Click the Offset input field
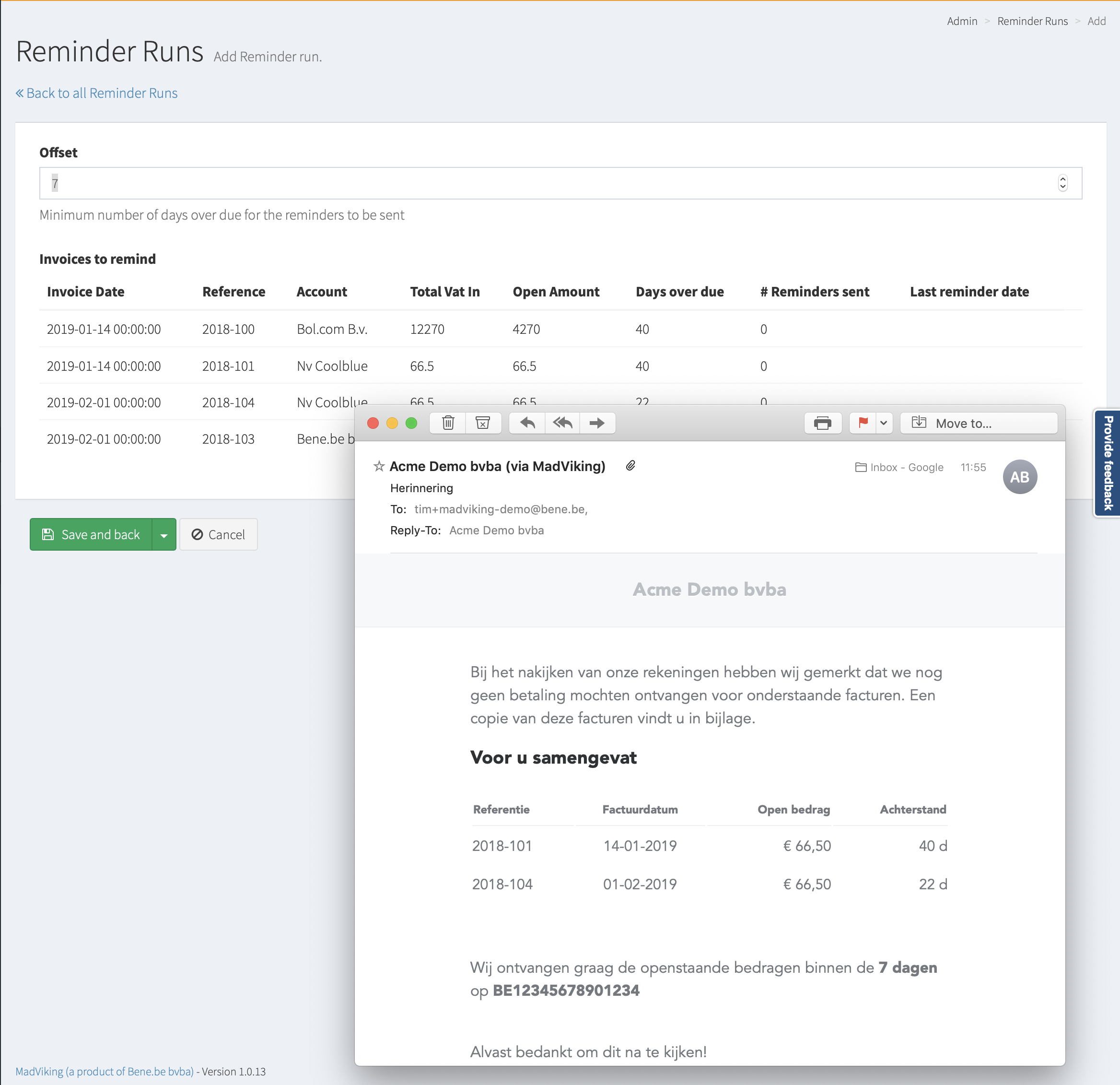1120x1085 pixels. (x=548, y=183)
